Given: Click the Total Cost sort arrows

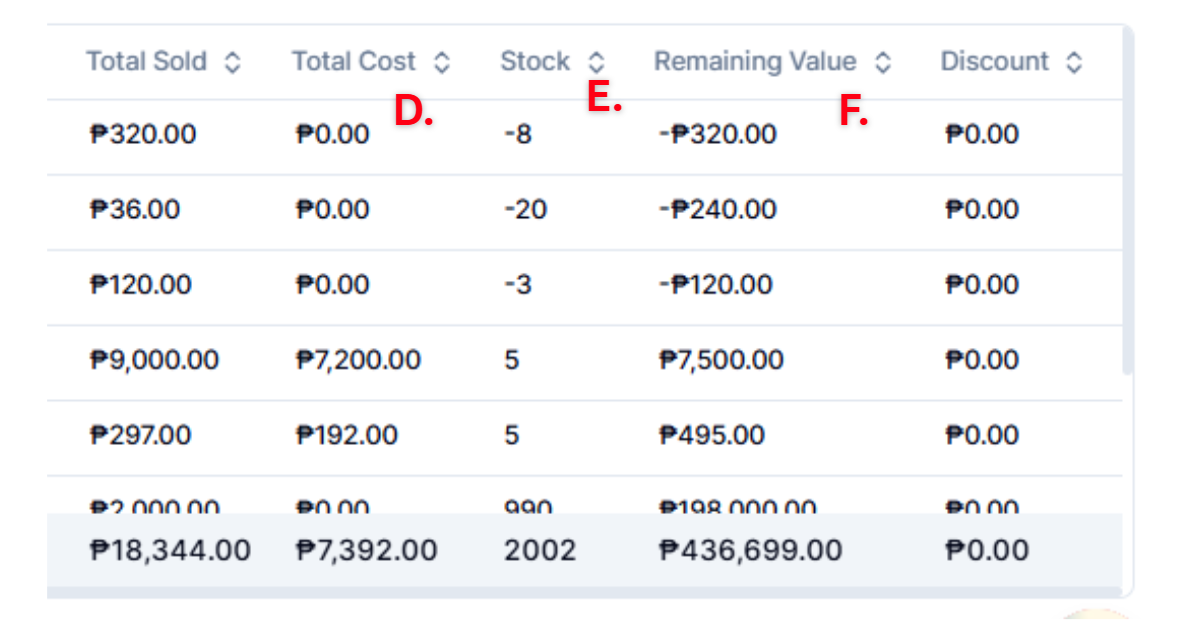Looking at the screenshot, I should click(x=442, y=62).
